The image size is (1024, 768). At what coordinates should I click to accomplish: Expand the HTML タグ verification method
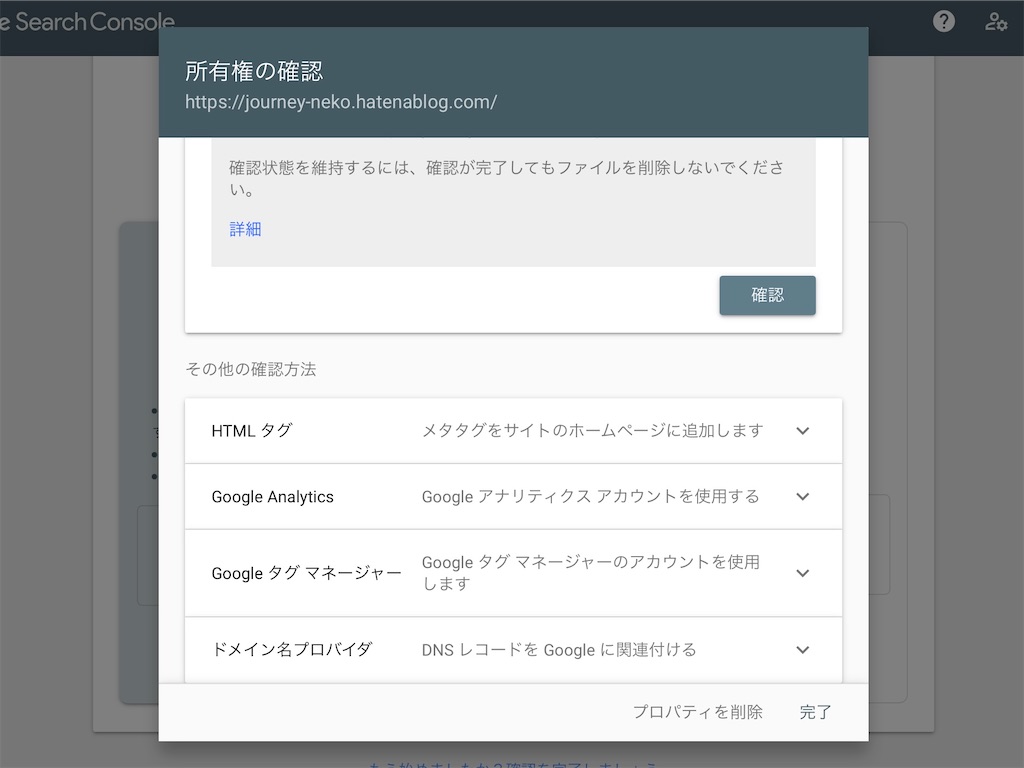pos(802,430)
